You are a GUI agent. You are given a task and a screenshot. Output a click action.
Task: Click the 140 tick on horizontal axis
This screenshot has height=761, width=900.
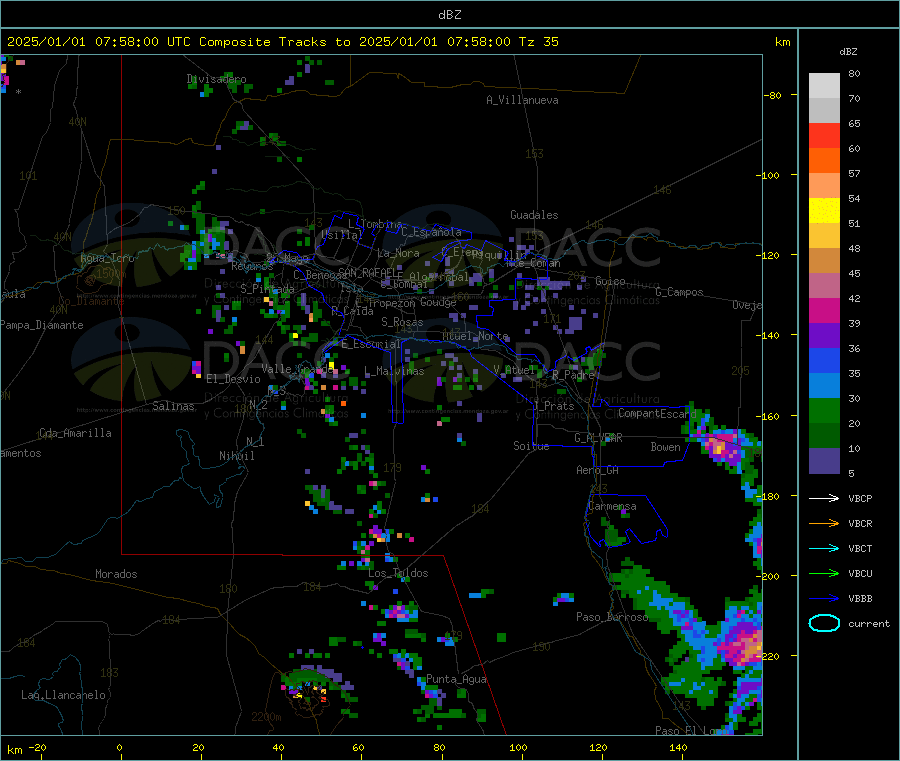point(678,747)
